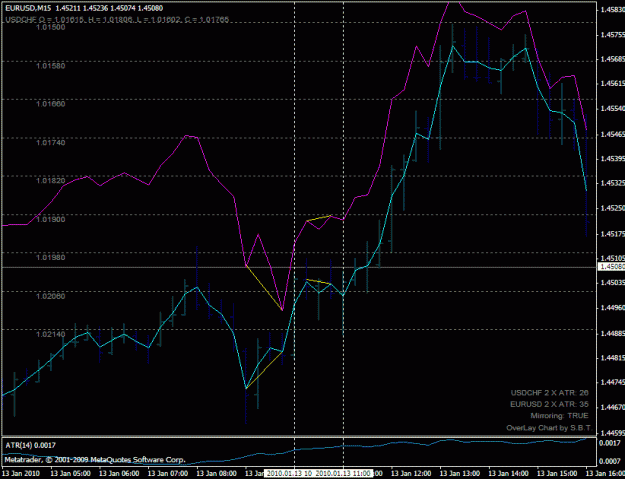625x479 pixels.
Task: Click the 1.4525 level on the right price axis
Action: (x=612, y=208)
